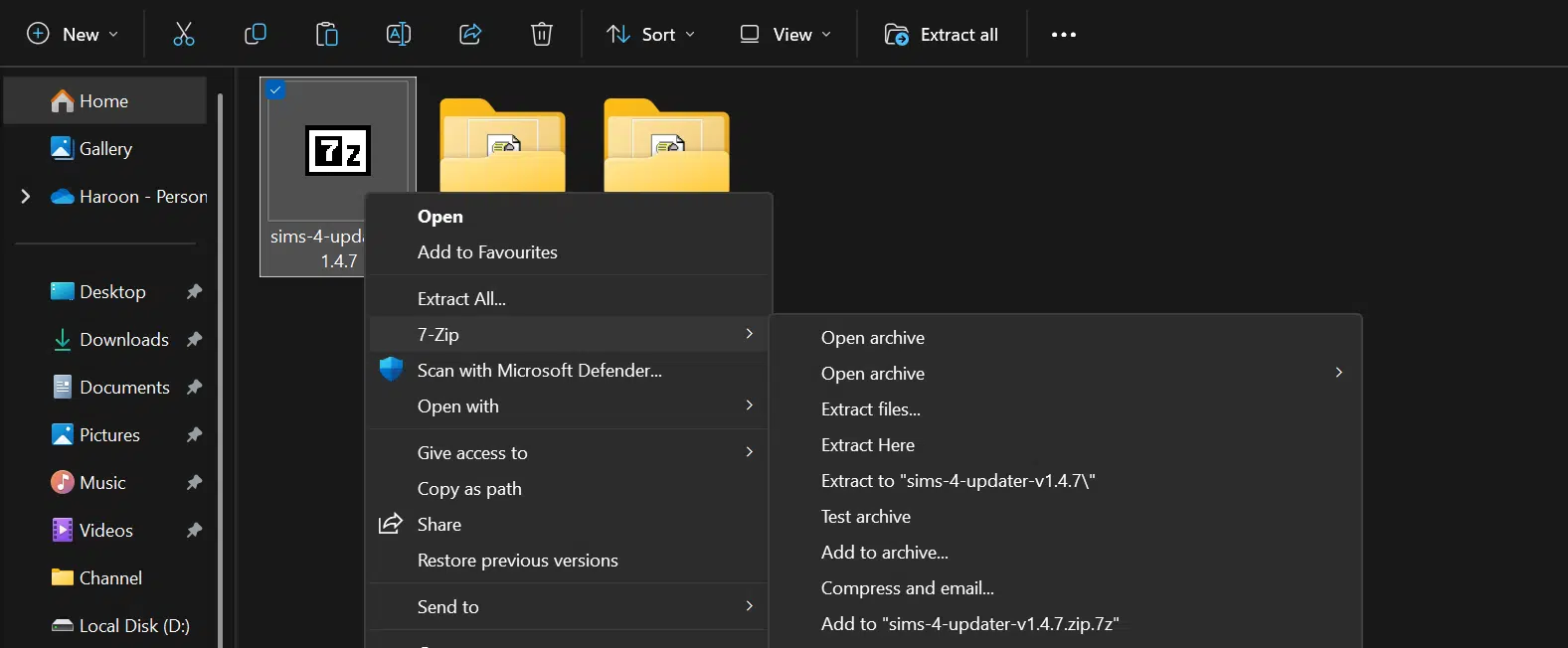Image resolution: width=1568 pixels, height=648 pixels.
Task: Click the Copy icon in toolbar
Action: (256, 35)
